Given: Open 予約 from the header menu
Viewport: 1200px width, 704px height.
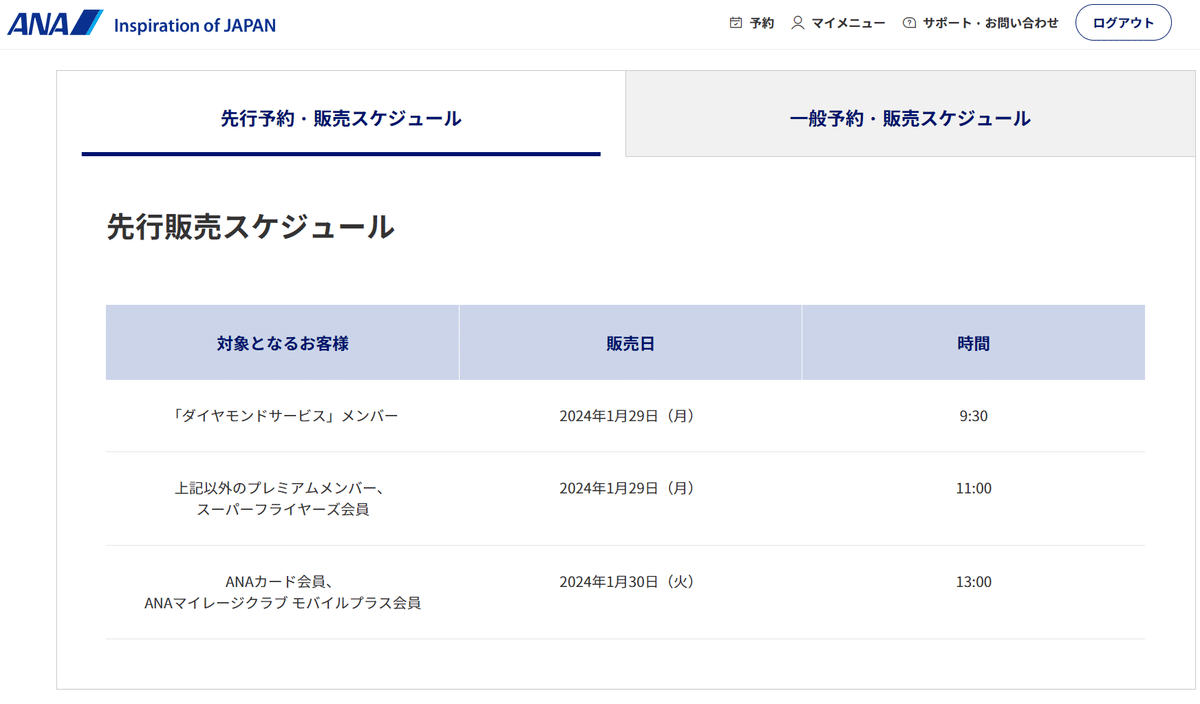Looking at the screenshot, I should (x=760, y=21).
